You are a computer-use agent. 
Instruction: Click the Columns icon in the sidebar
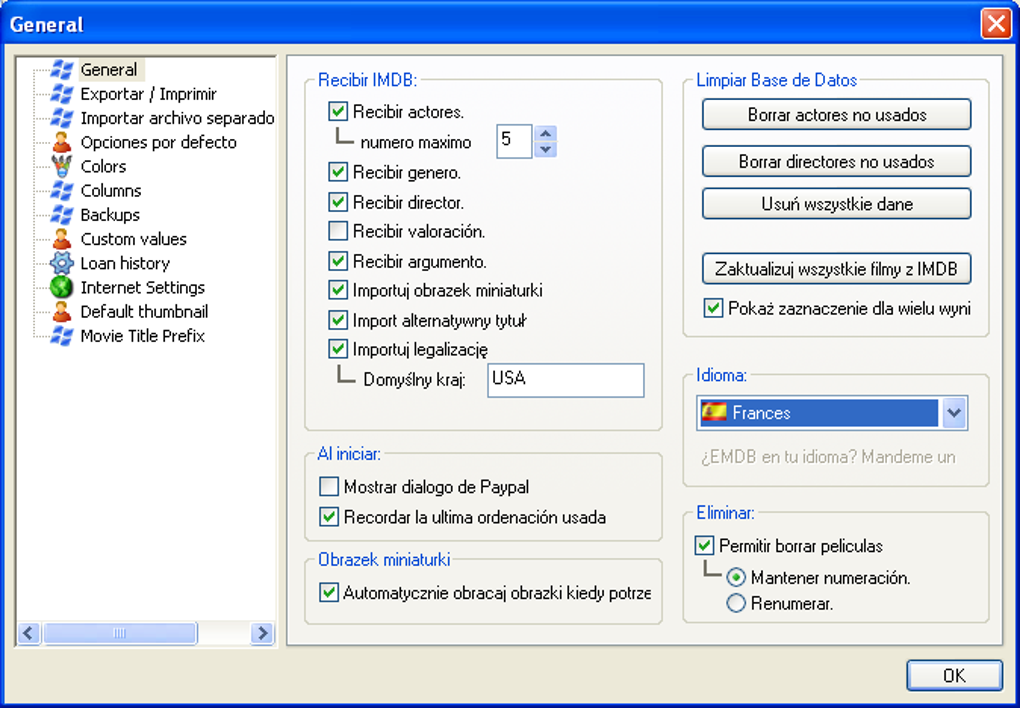tap(63, 190)
